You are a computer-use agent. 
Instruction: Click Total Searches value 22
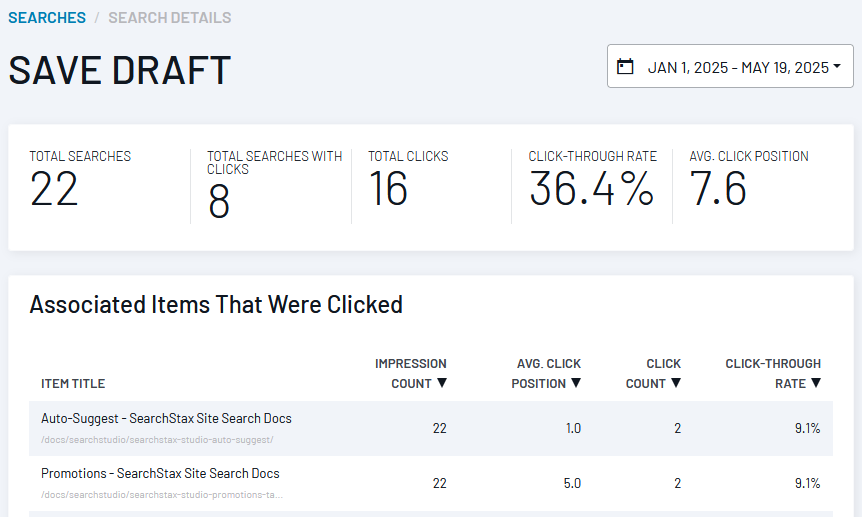54,189
